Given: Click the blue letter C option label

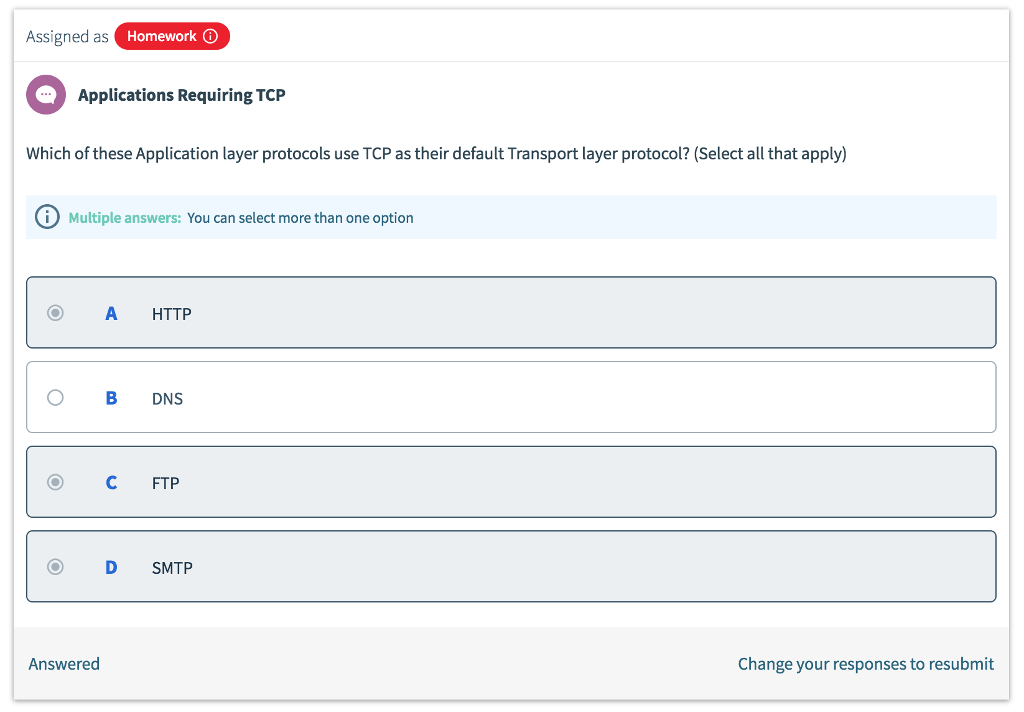Looking at the screenshot, I should point(111,482).
